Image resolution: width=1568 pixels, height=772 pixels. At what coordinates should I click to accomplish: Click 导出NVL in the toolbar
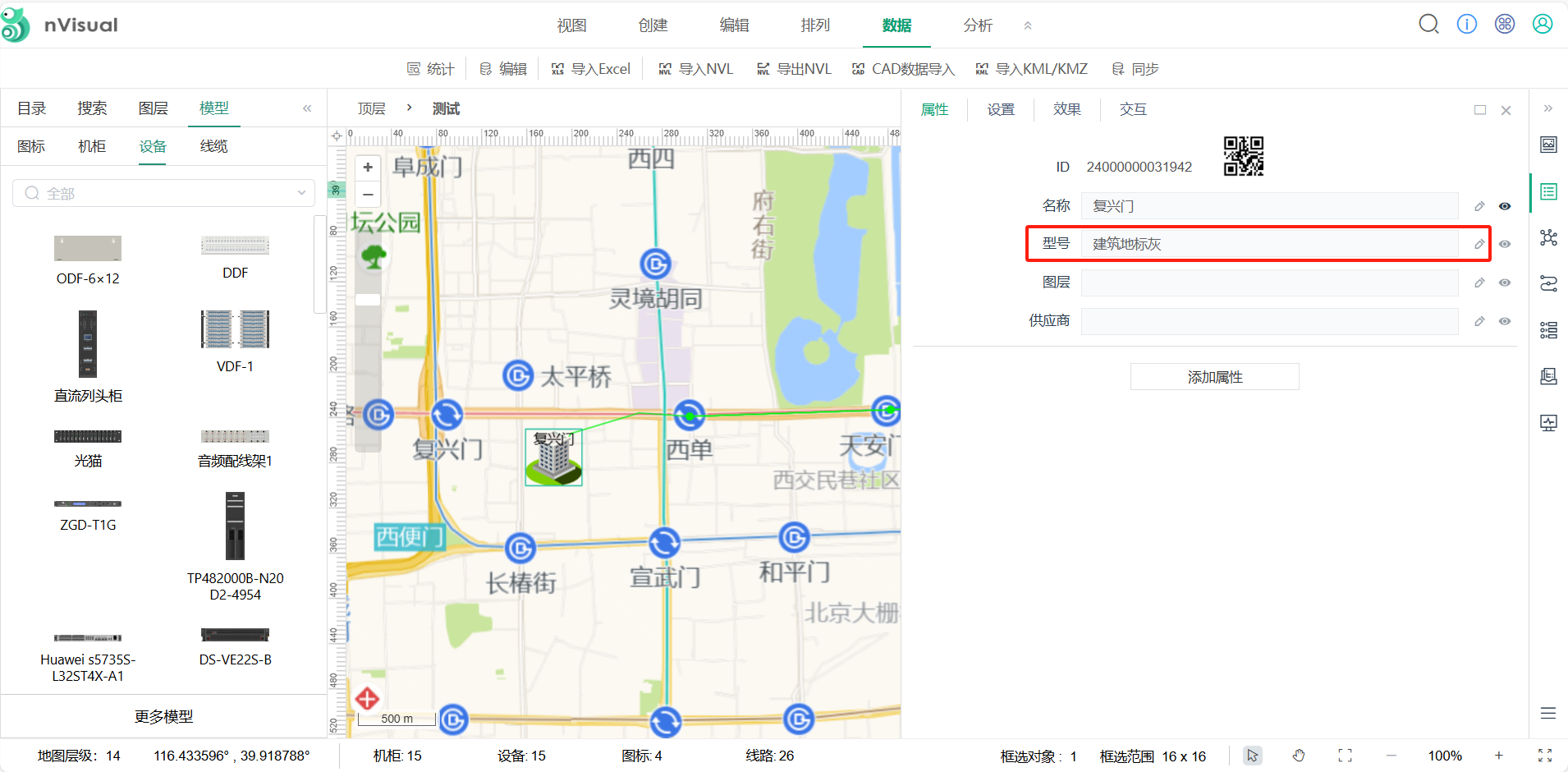794,69
